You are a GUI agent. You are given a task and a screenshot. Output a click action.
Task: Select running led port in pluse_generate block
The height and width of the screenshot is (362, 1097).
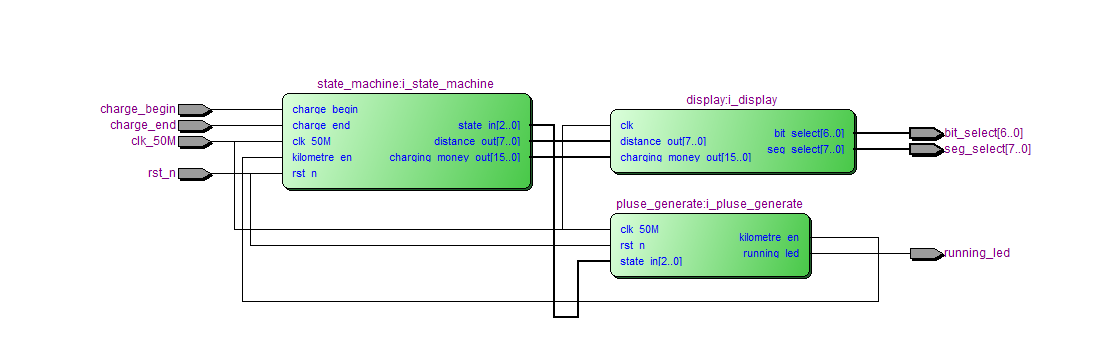[x=771, y=253]
